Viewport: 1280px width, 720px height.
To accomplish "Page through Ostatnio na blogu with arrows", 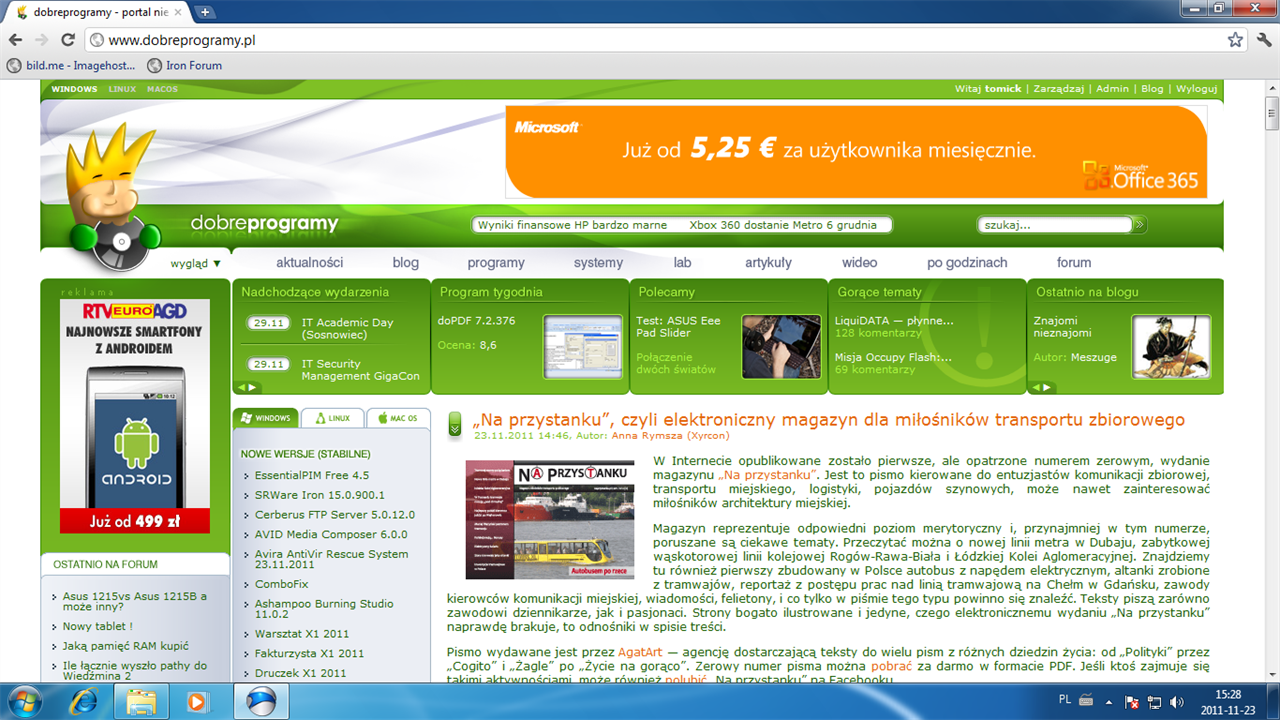I will coord(1042,387).
